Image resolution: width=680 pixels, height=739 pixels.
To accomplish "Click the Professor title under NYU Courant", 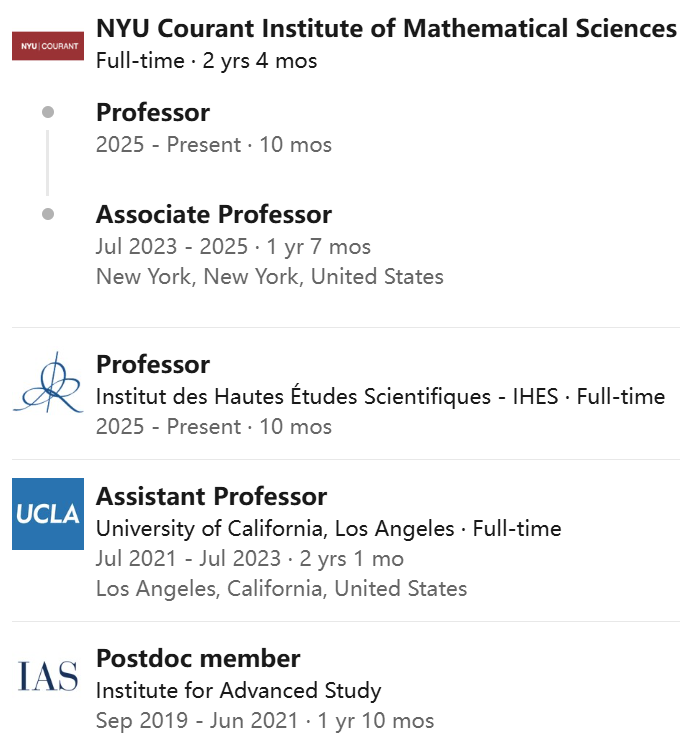I will (153, 112).
